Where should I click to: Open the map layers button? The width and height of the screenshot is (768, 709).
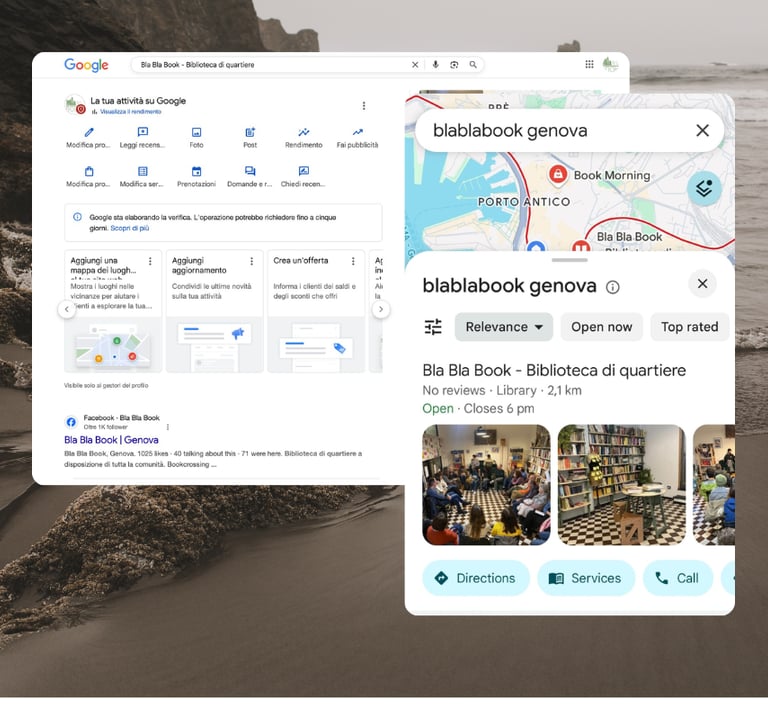(x=704, y=189)
